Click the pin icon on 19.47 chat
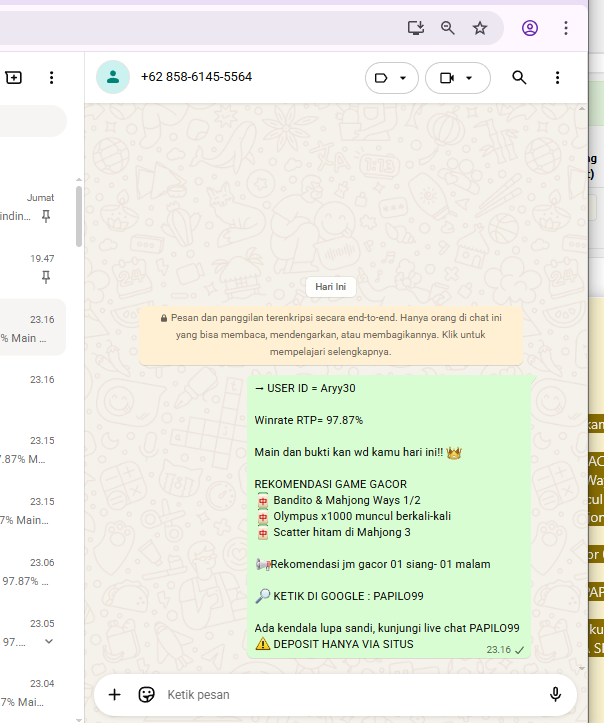604x723 pixels. click(46, 277)
